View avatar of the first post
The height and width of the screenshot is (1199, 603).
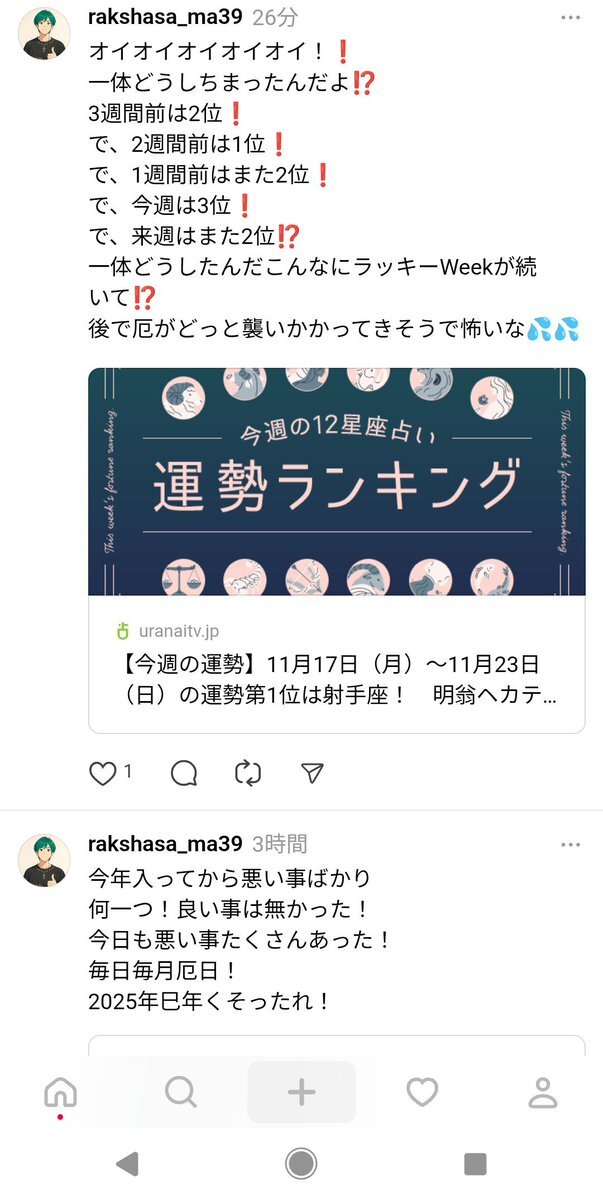click(x=44, y=34)
